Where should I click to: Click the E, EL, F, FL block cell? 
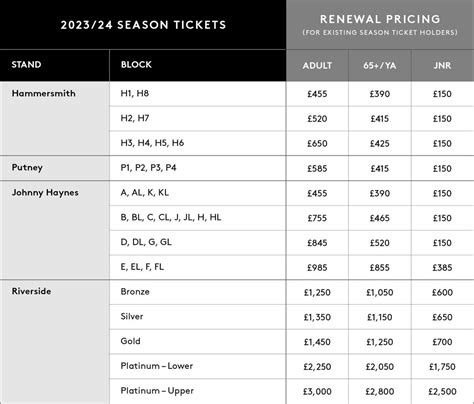198,267
